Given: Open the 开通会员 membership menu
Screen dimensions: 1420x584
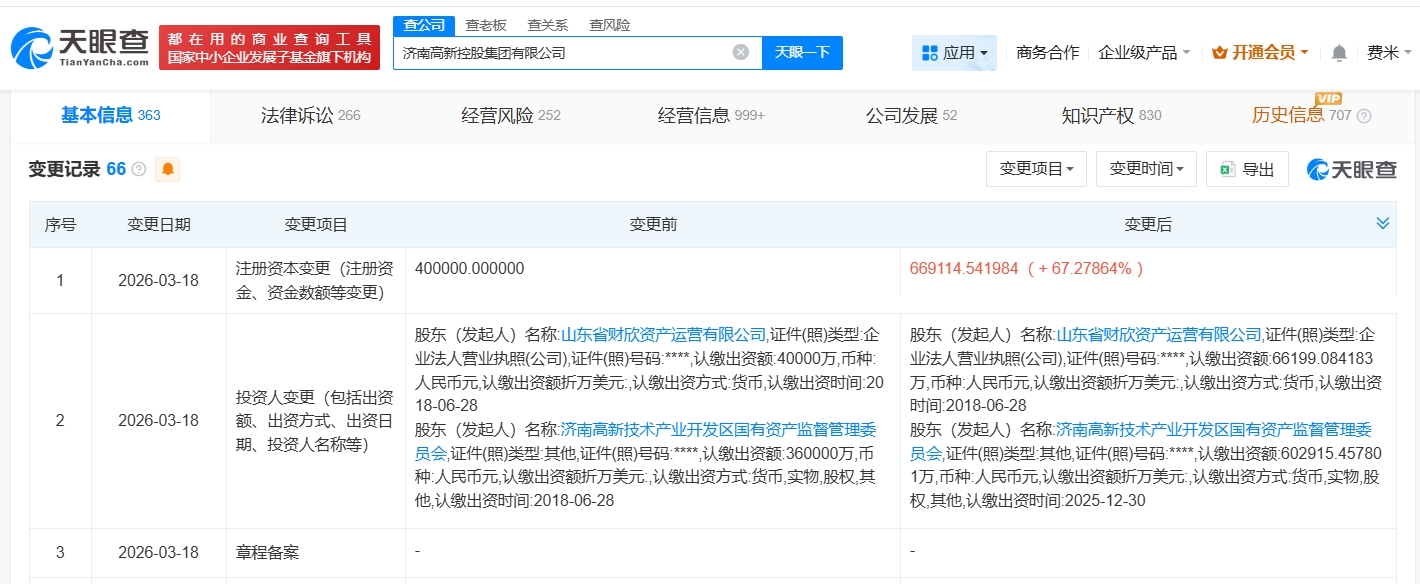Looking at the screenshot, I should [x=1260, y=53].
